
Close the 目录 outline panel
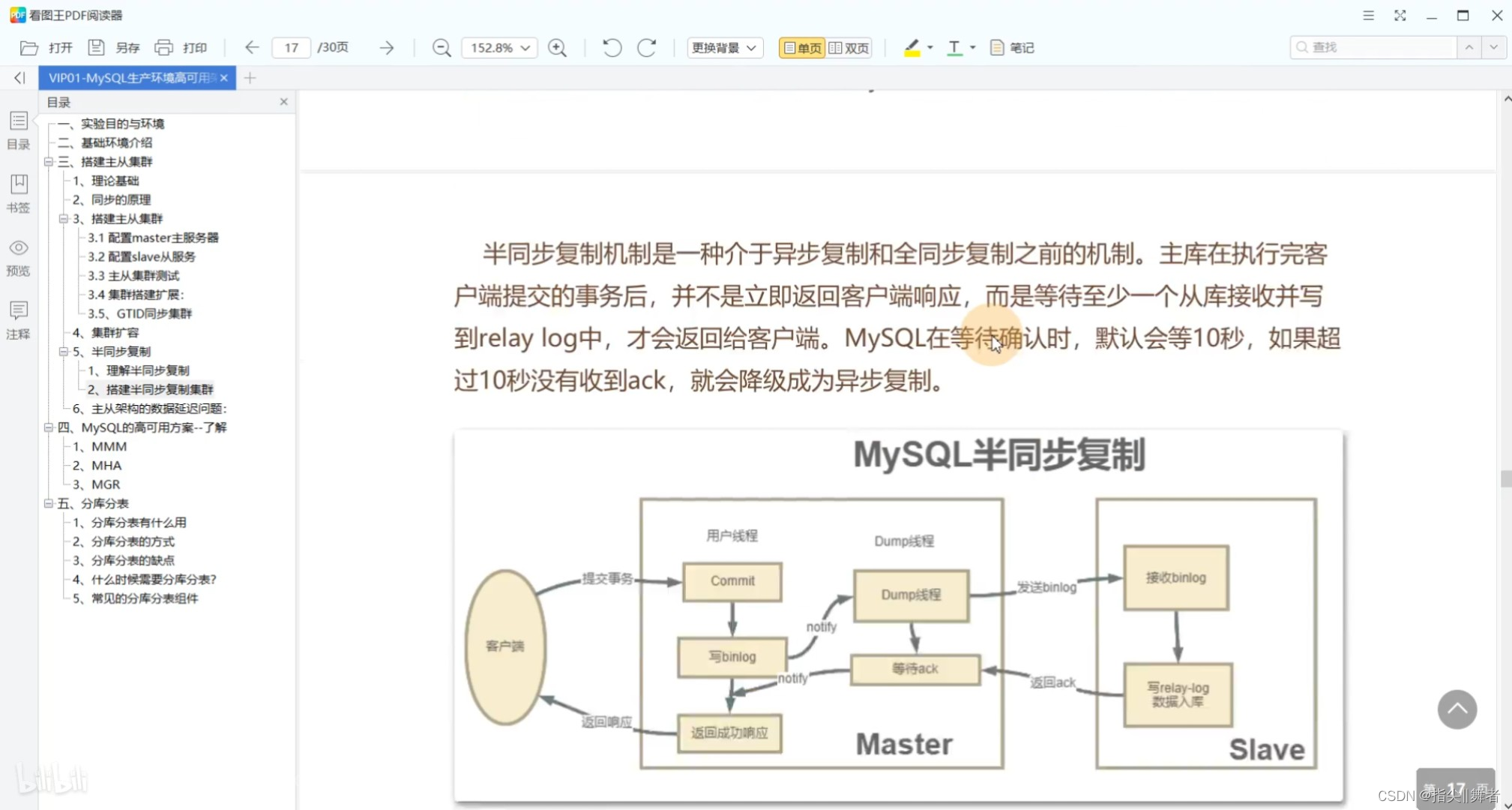[x=284, y=102]
